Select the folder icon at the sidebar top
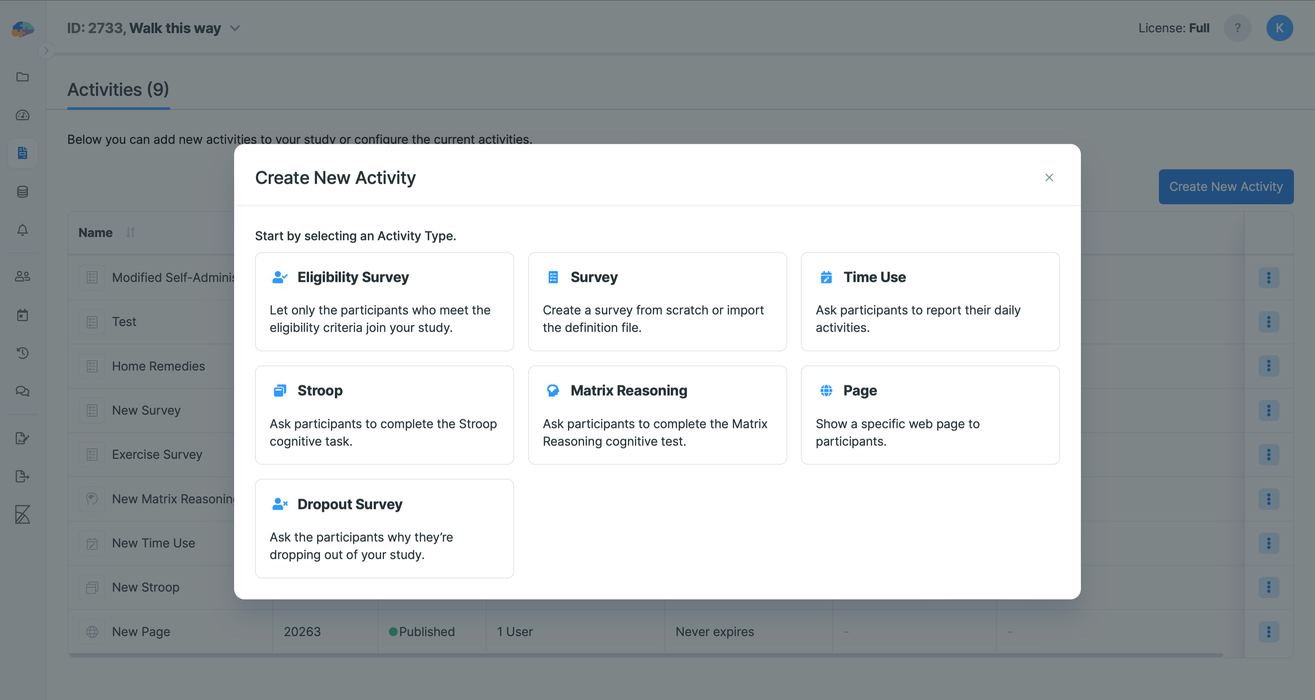This screenshot has width=1315, height=700. pos(22,77)
